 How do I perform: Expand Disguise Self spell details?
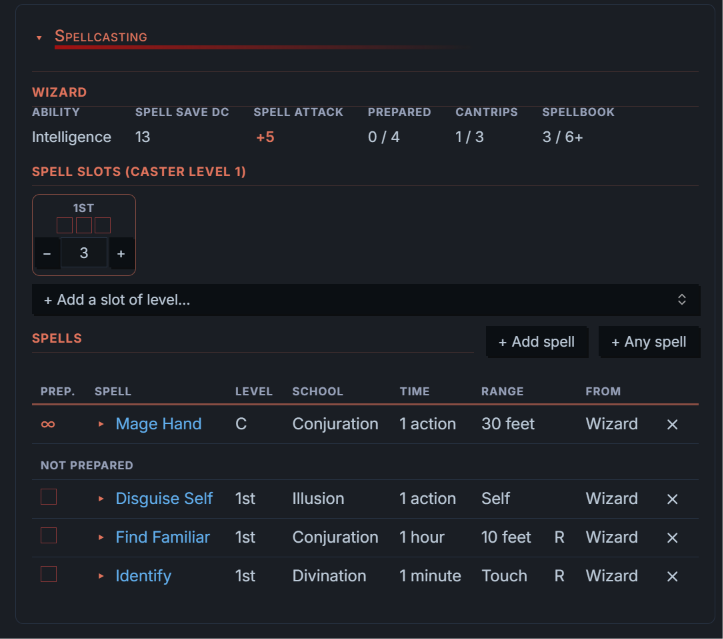[x=101, y=499]
